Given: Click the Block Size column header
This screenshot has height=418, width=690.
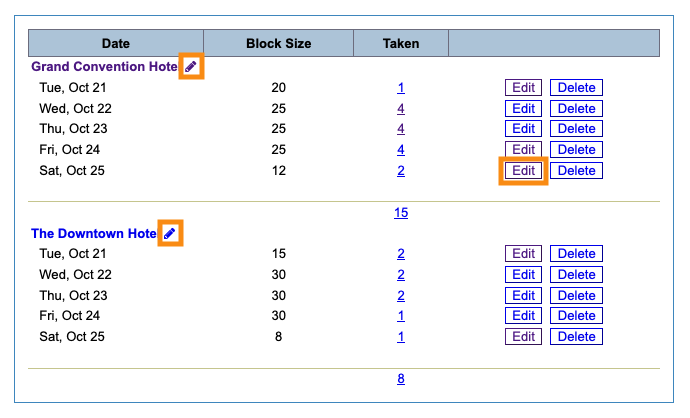Looking at the screenshot, I should pos(278,43).
